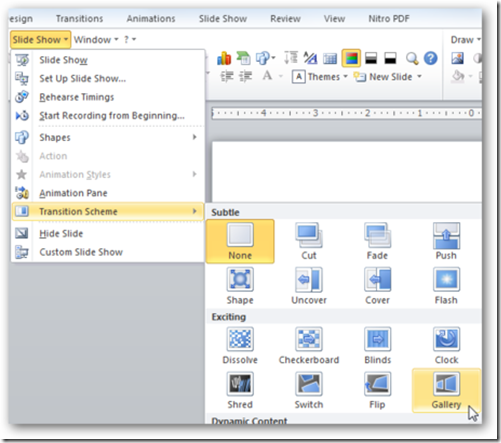Open the Window dropdown menu
The height and width of the screenshot is (443, 501).
(96, 40)
